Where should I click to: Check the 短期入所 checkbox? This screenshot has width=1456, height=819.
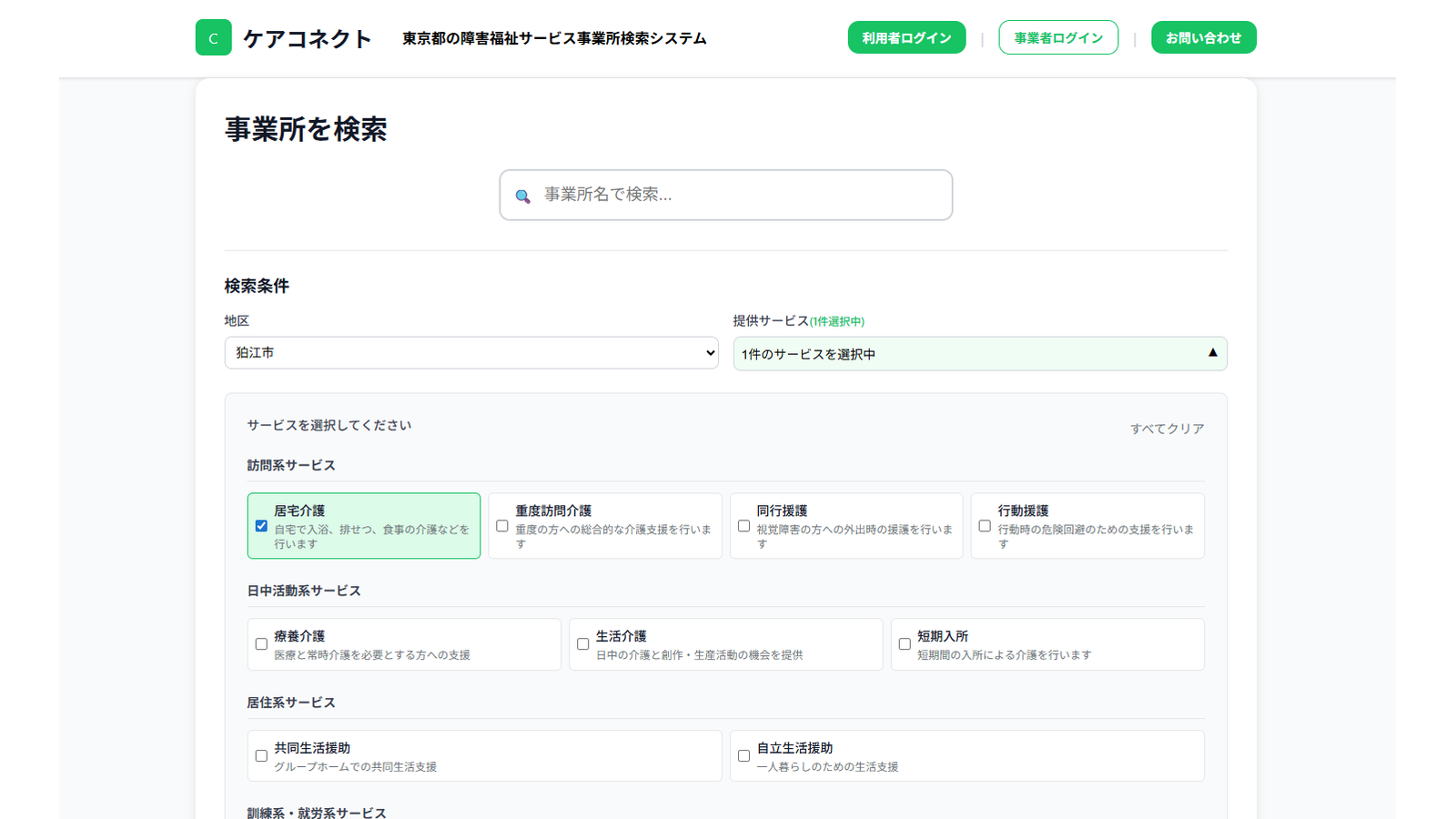[x=905, y=644]
